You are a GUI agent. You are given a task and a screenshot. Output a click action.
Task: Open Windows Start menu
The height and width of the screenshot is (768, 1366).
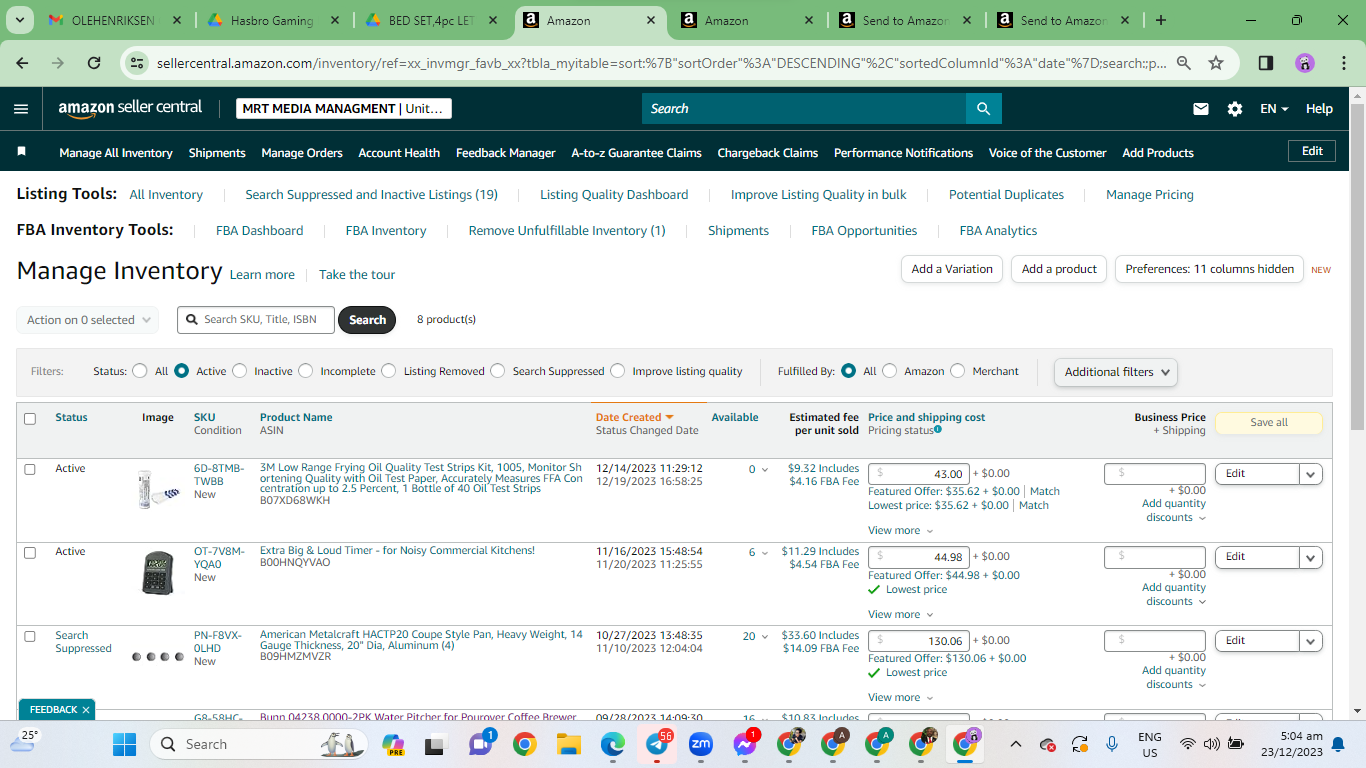tap(124, 744)
